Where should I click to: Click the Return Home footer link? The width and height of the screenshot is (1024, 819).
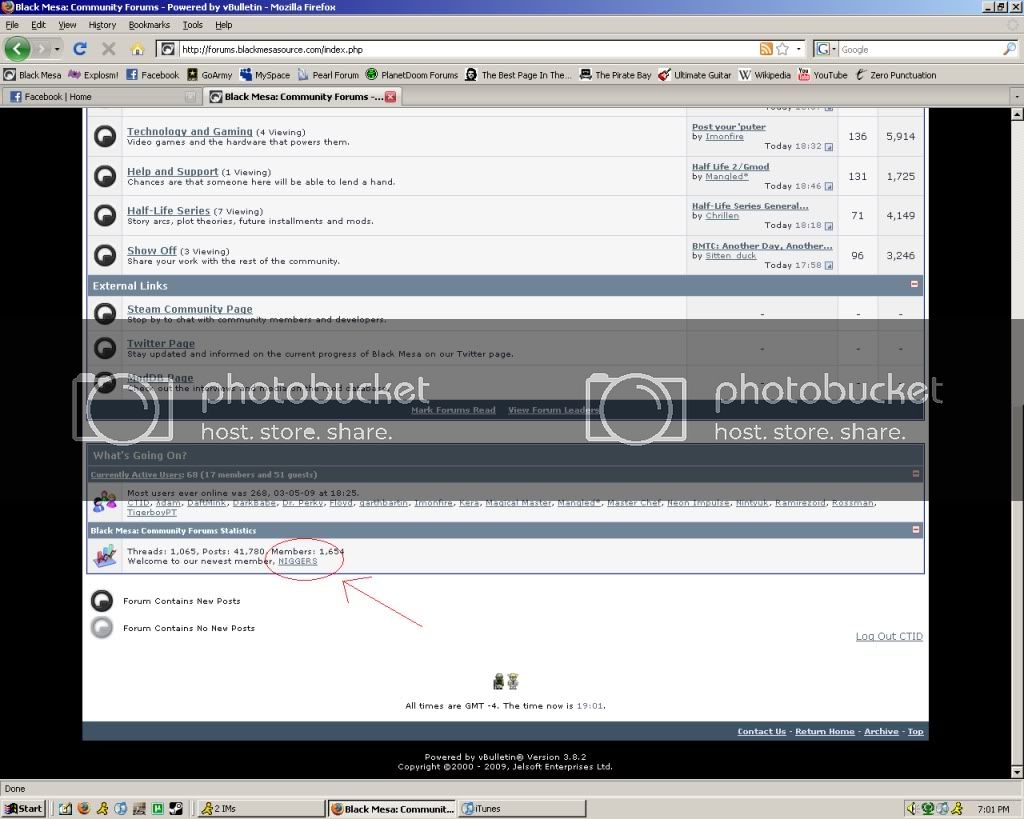pyautogui.click(x=825, y=731)
